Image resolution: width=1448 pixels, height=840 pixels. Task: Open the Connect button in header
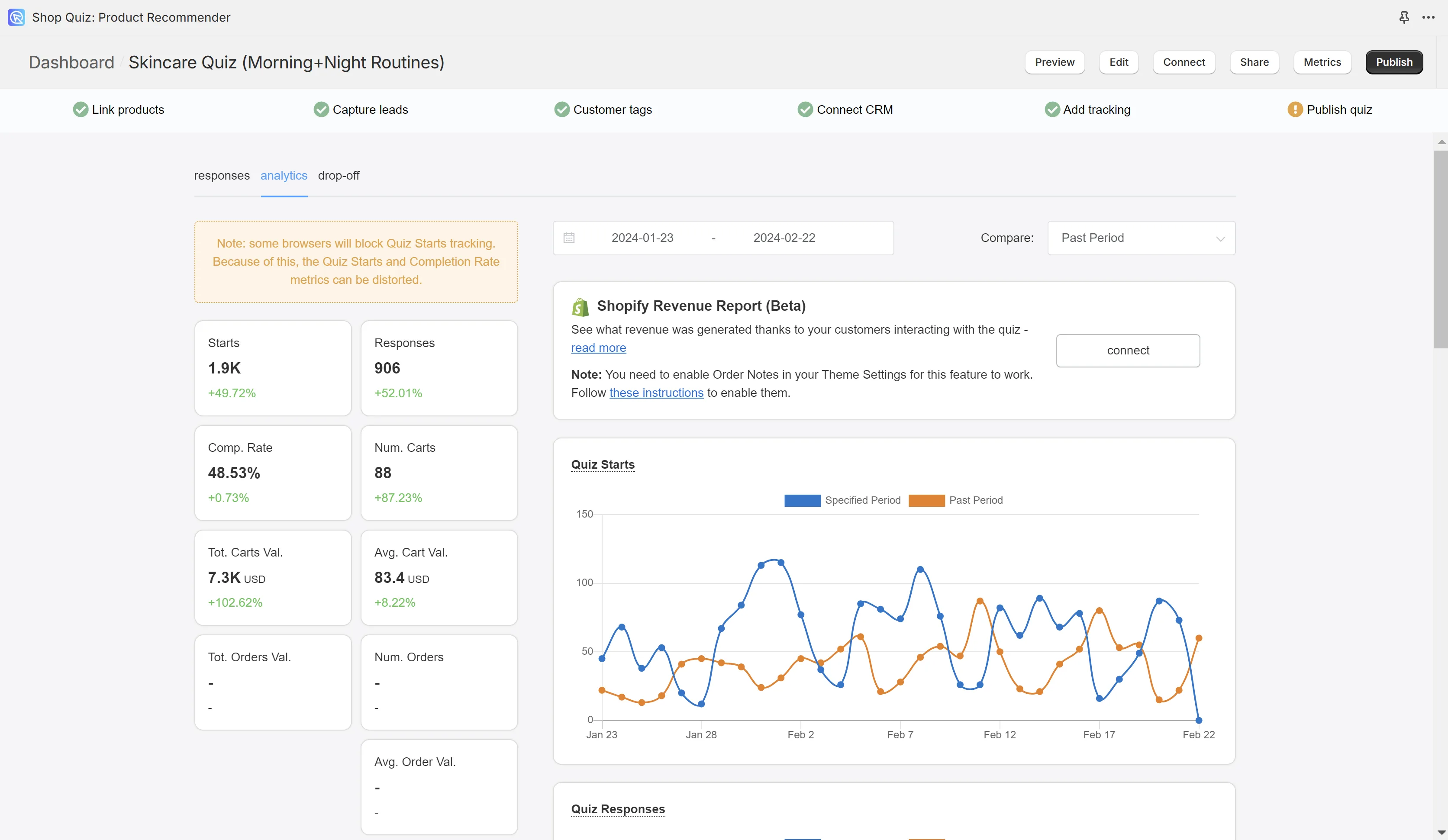click(x=1184, y=62)
